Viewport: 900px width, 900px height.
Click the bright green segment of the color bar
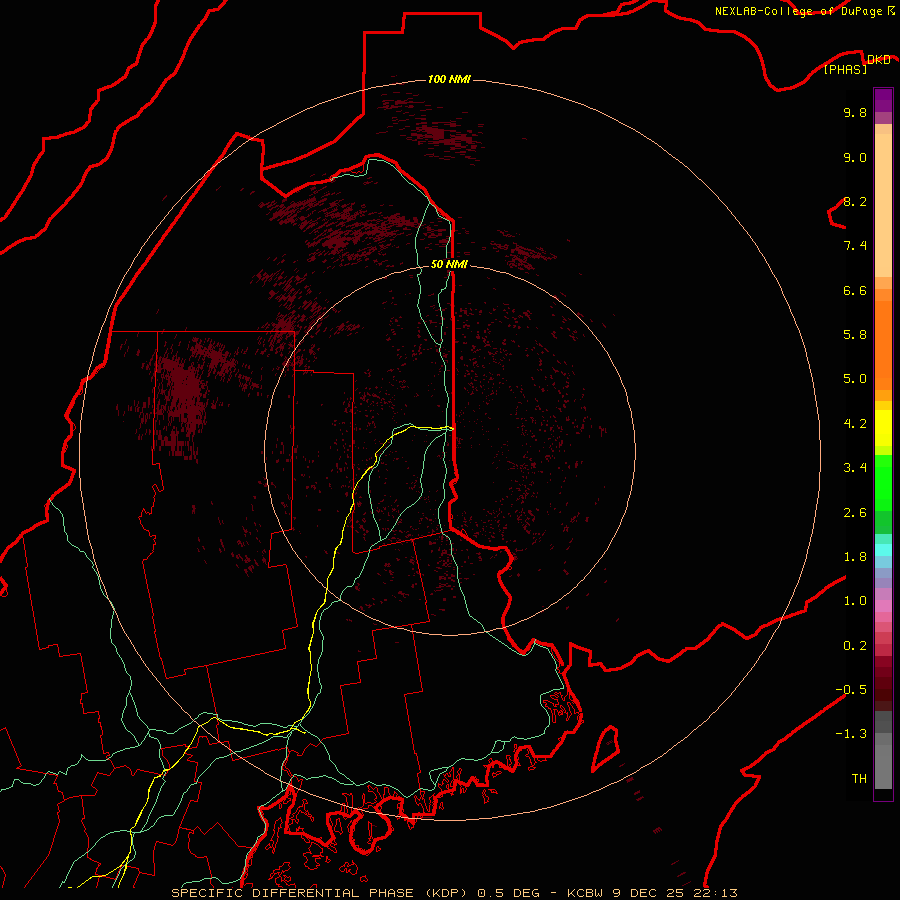(x=883, y=484)
